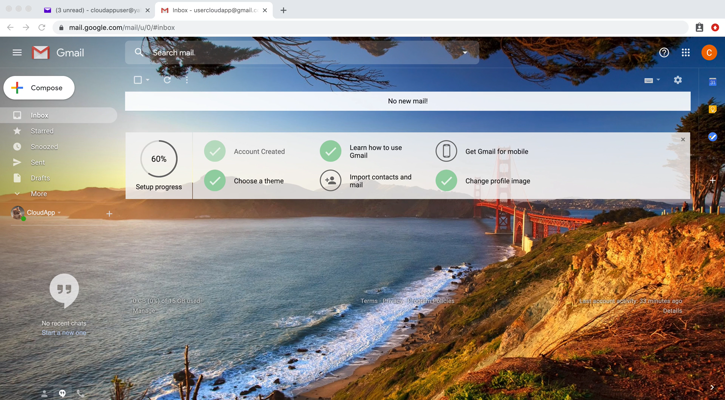The image size is (725, 400).
Task: Expand the More labels list
Action: pyautogui.click(x=38, y=194)
